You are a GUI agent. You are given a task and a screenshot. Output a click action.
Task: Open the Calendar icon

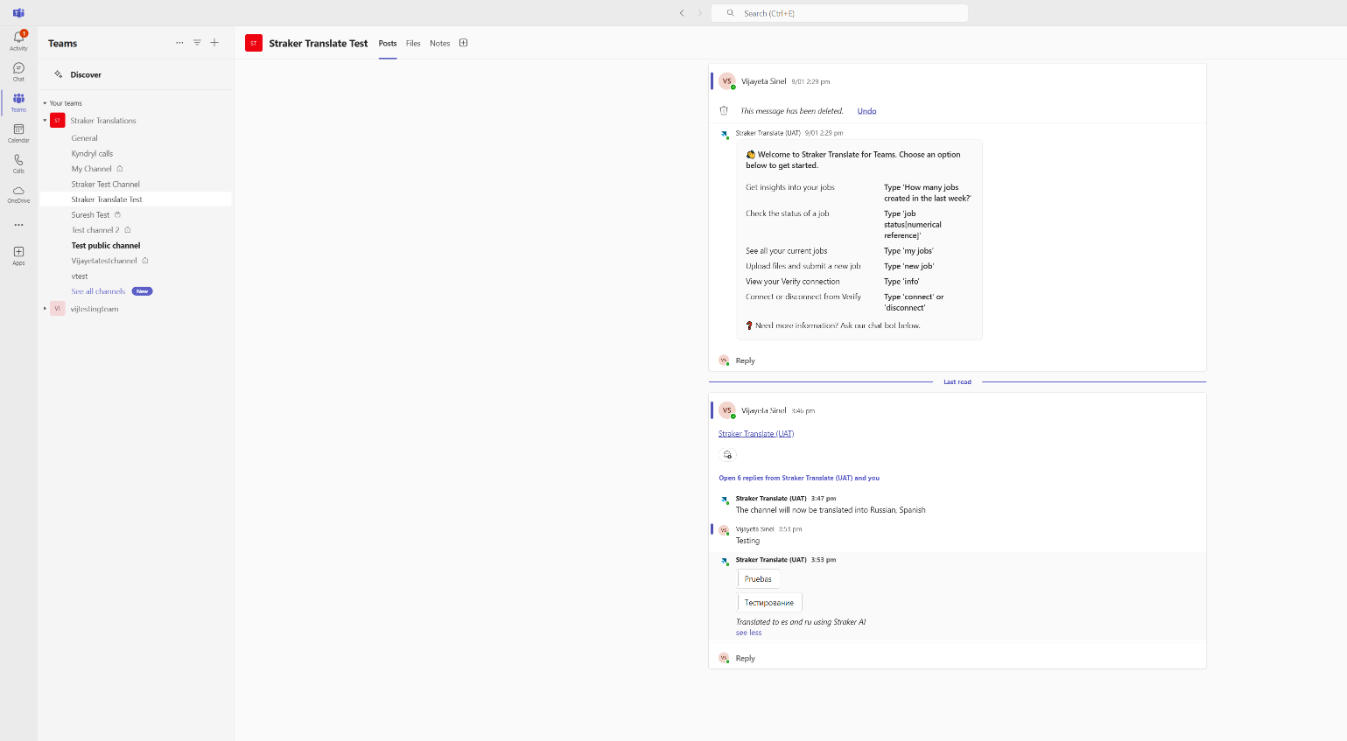click(18, 132)
